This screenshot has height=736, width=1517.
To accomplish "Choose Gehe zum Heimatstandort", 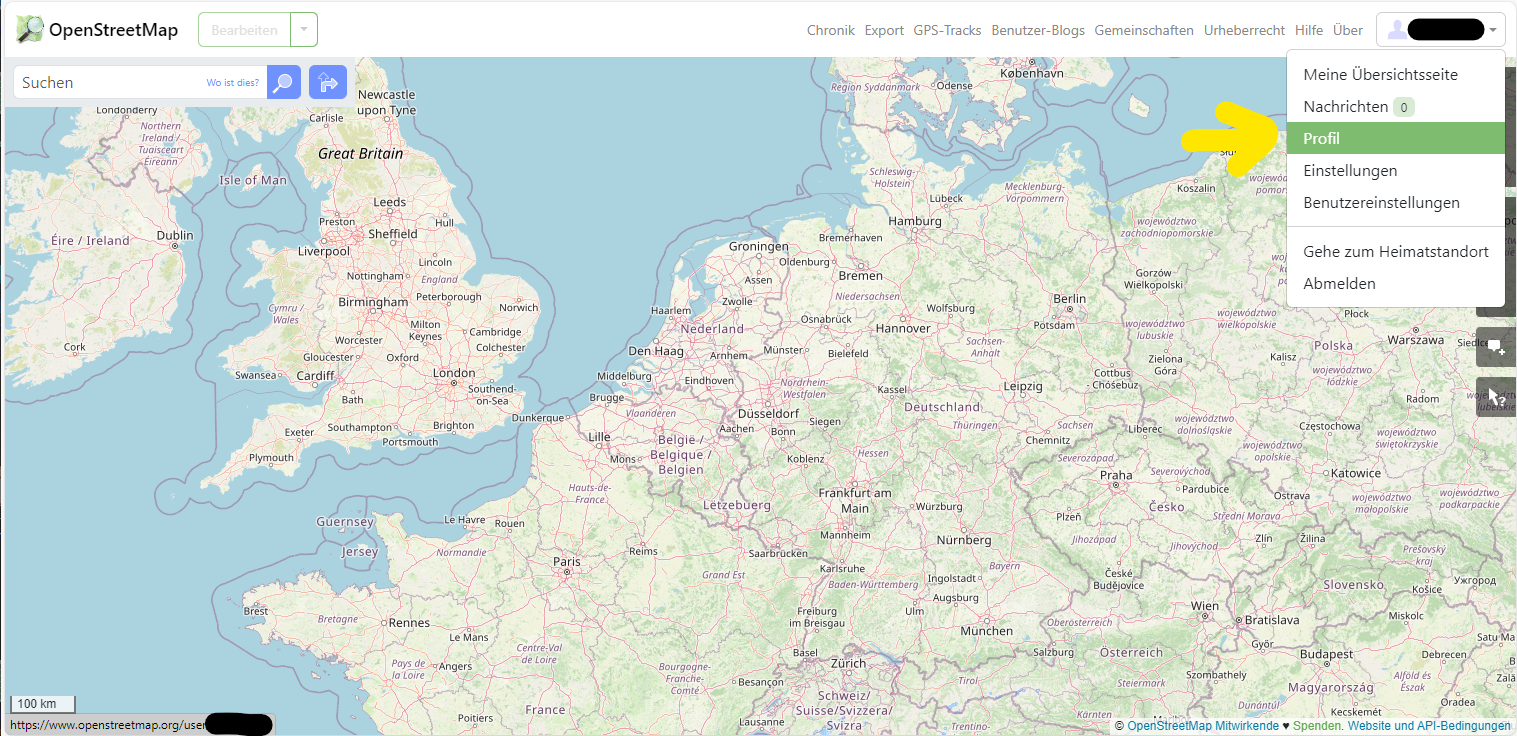I will coord(1395,251).
